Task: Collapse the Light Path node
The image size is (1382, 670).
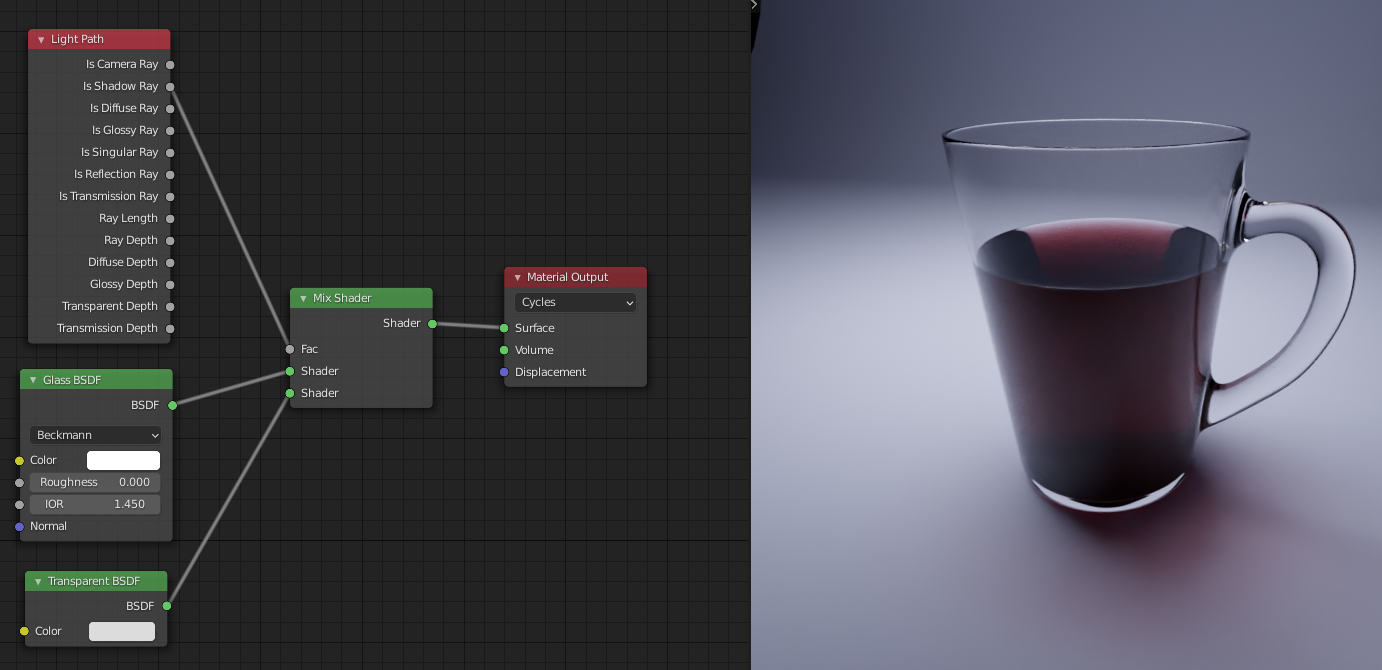Action: click(x=41, y=40)
